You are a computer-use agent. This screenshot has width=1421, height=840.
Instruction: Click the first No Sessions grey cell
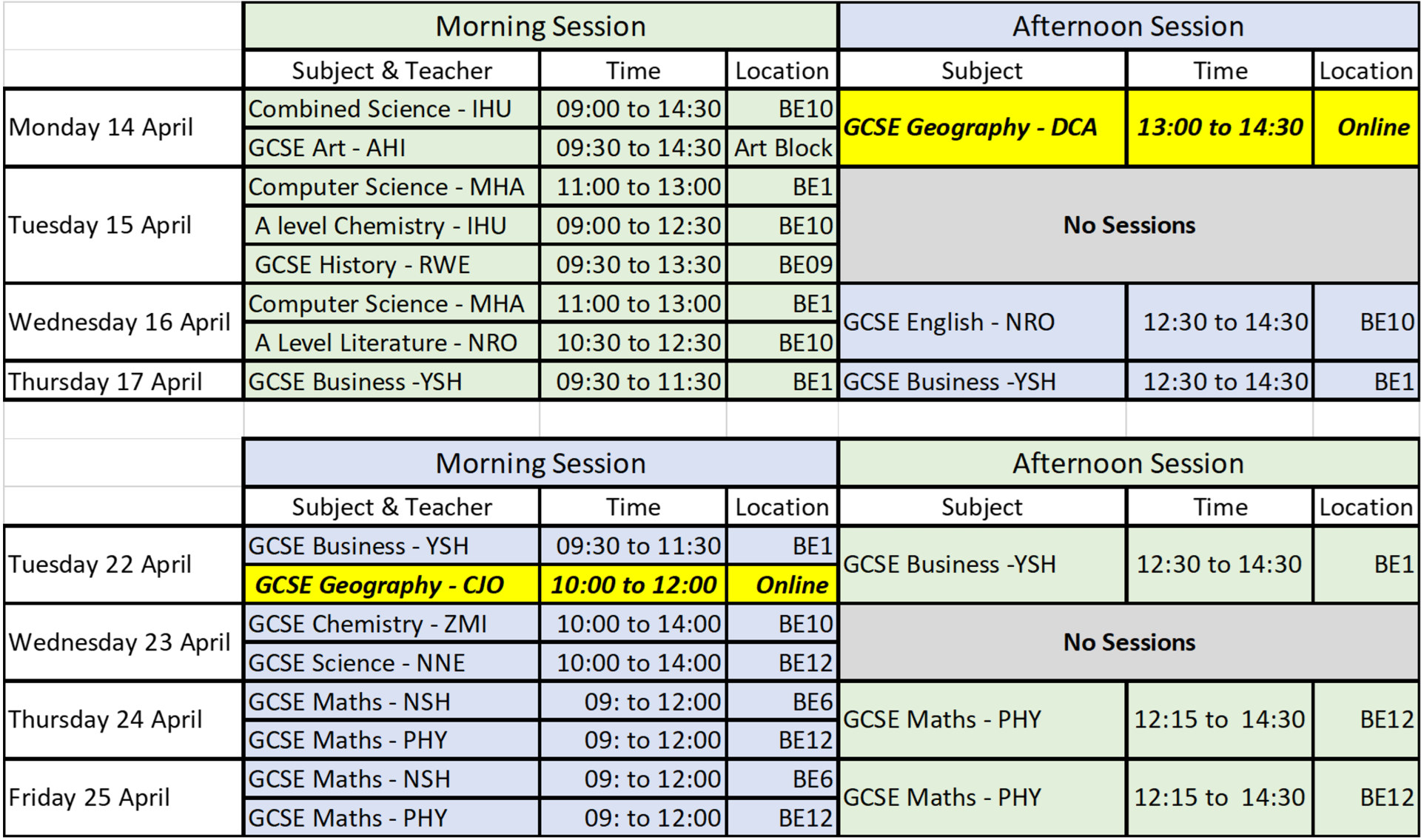coord(1129,225)
